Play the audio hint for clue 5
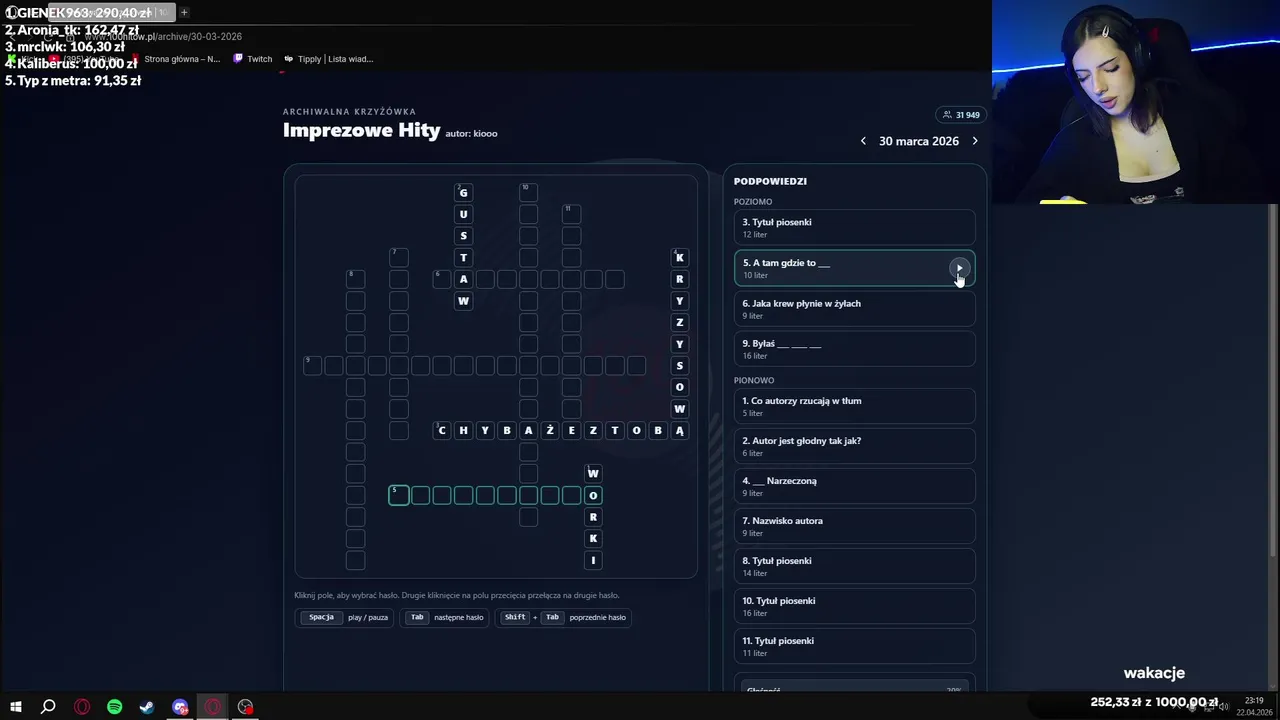Image resolution: width=1280 pixels, height=720 pixels. [959, 268]
